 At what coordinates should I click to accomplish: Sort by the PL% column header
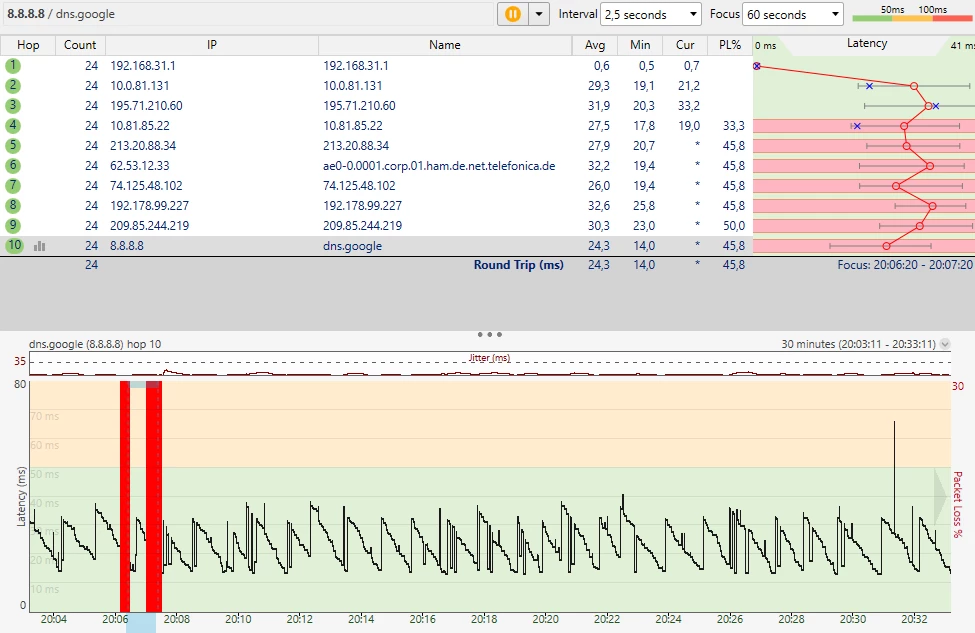tap(730, 45)
